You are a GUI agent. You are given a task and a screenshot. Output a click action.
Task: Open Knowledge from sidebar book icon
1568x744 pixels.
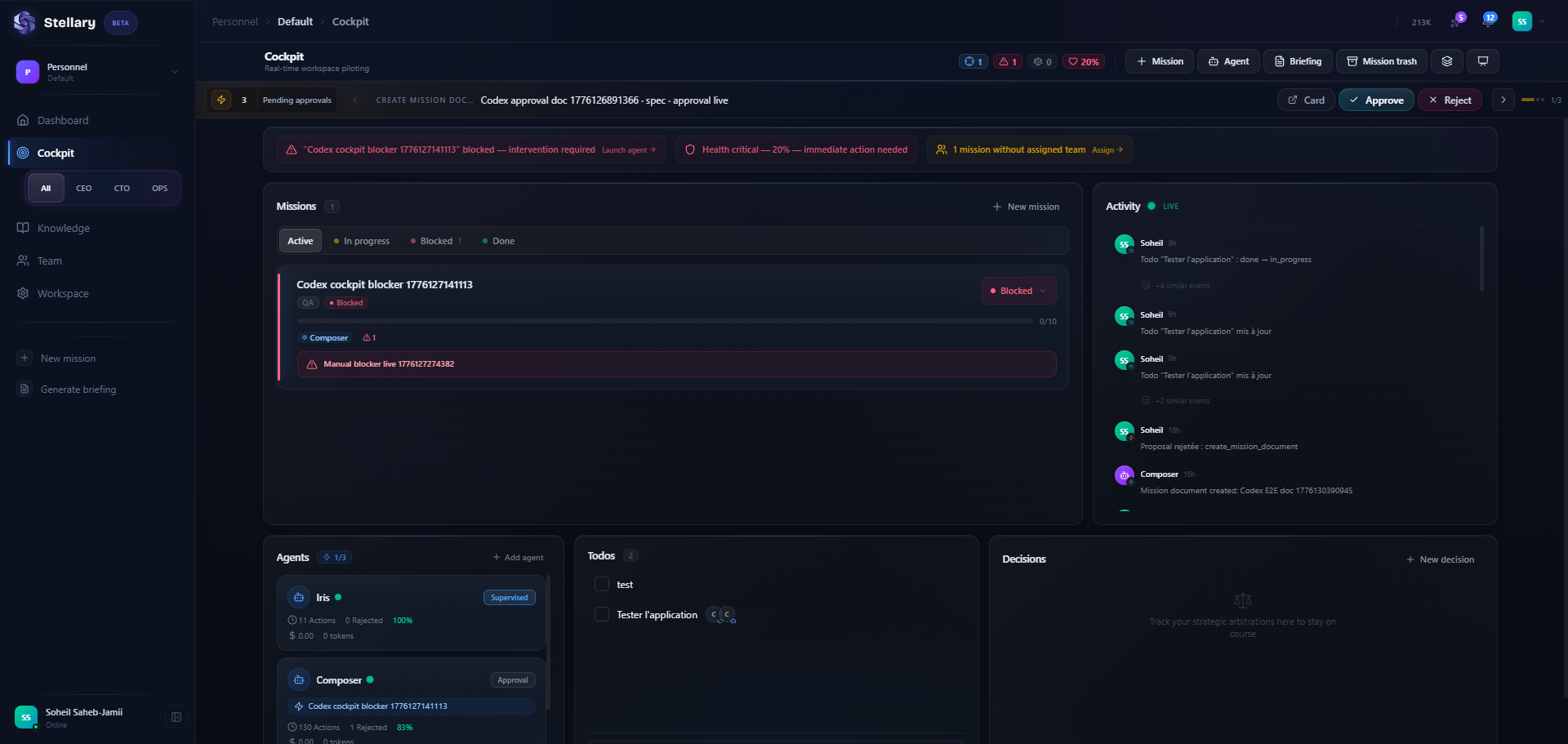(x=23, y=228)
